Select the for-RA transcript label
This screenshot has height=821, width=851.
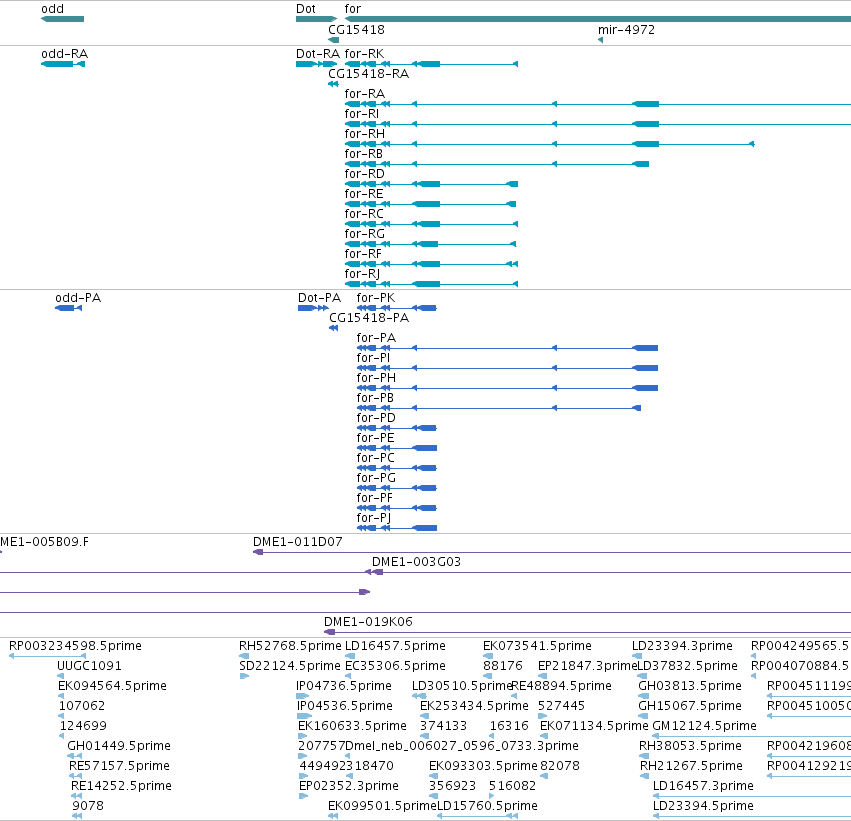point(365,94)
